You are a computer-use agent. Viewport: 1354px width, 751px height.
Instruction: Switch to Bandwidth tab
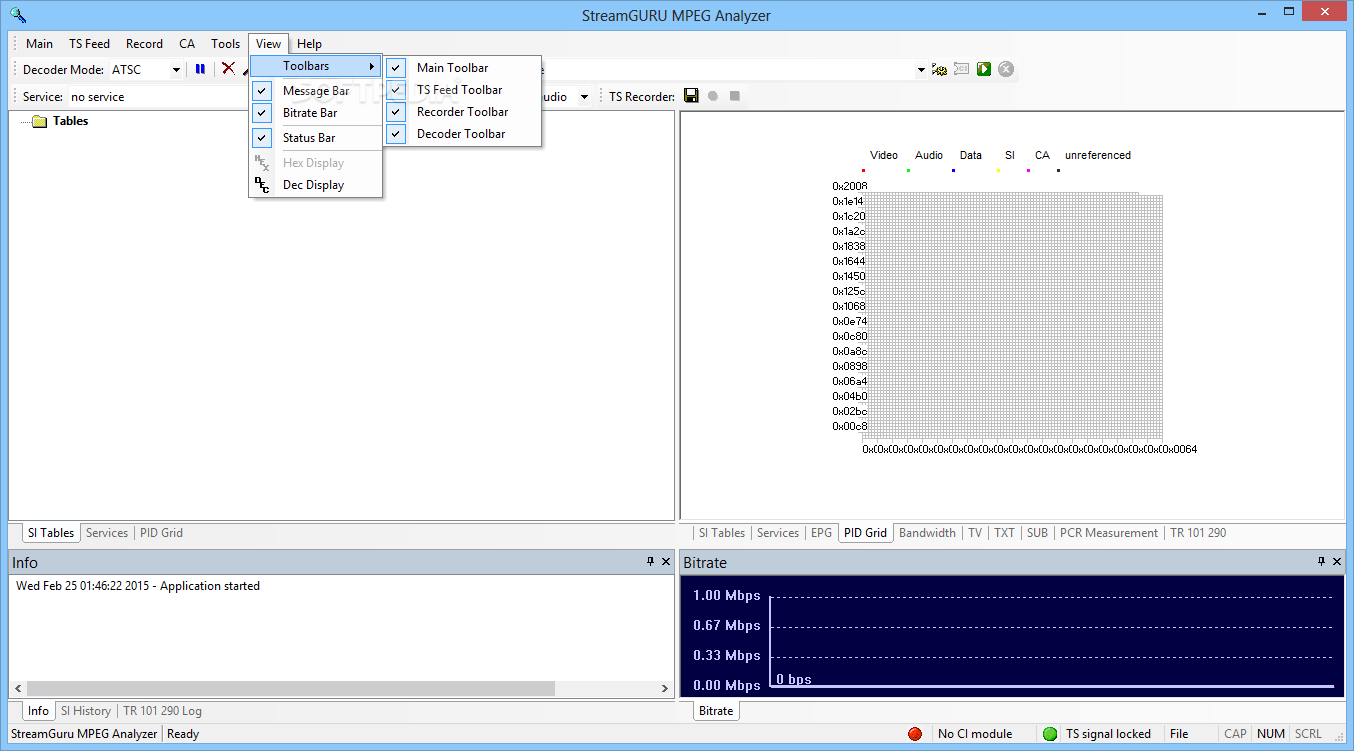pyautogui.click(x=927, y=533)
